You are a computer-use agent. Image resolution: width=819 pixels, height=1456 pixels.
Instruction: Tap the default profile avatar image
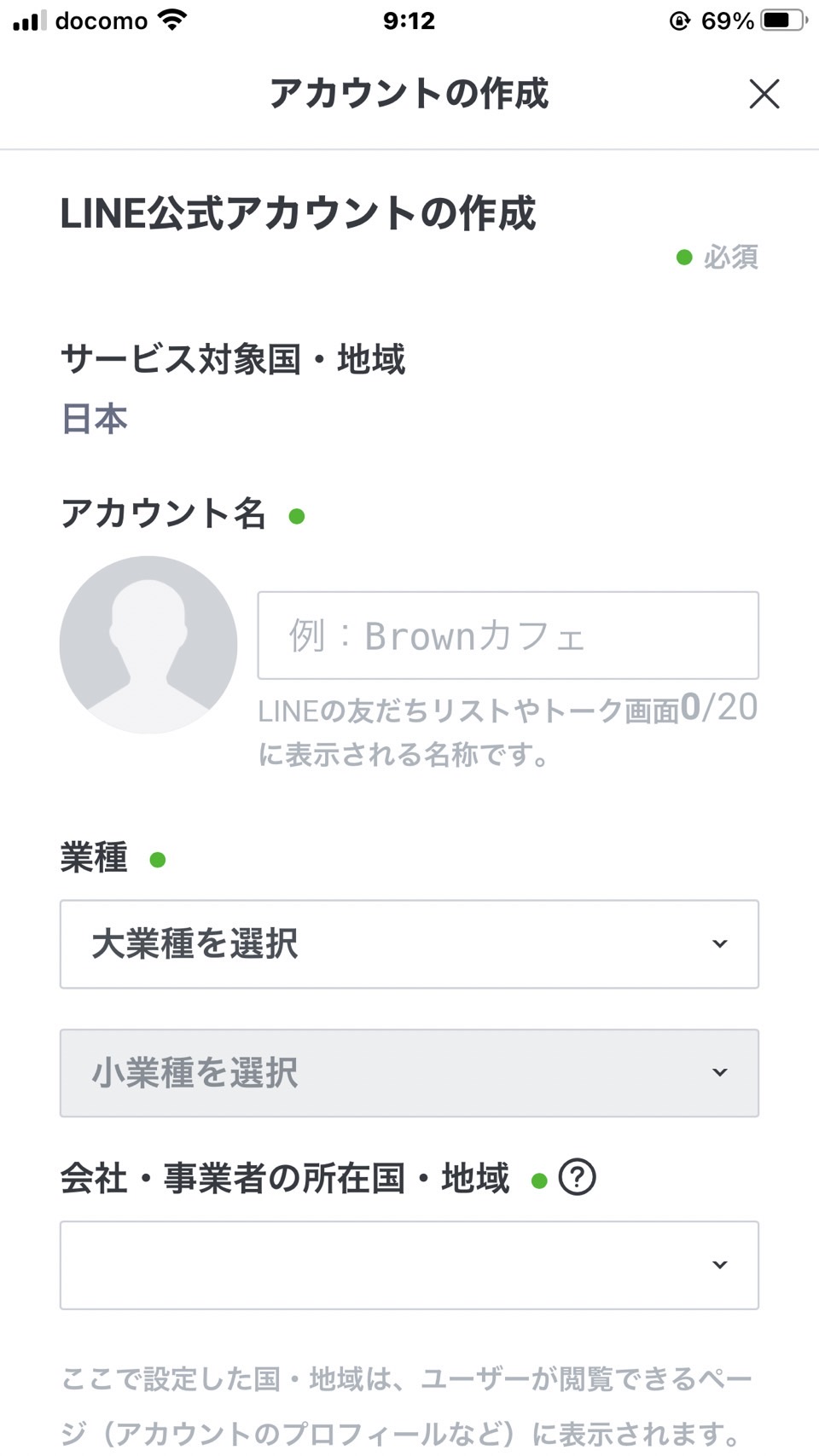(148, 645)
